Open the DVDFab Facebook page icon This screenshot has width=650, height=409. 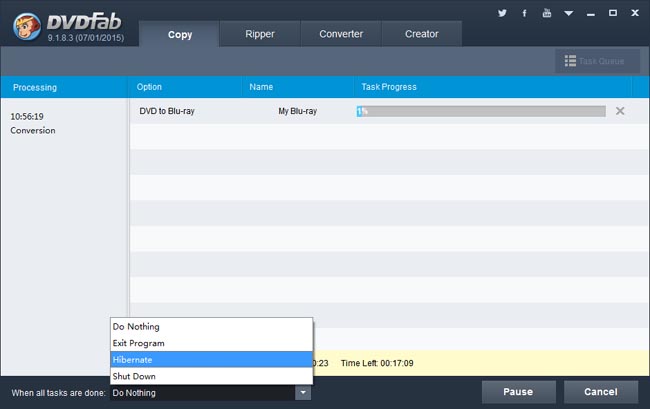pos(524,13)
